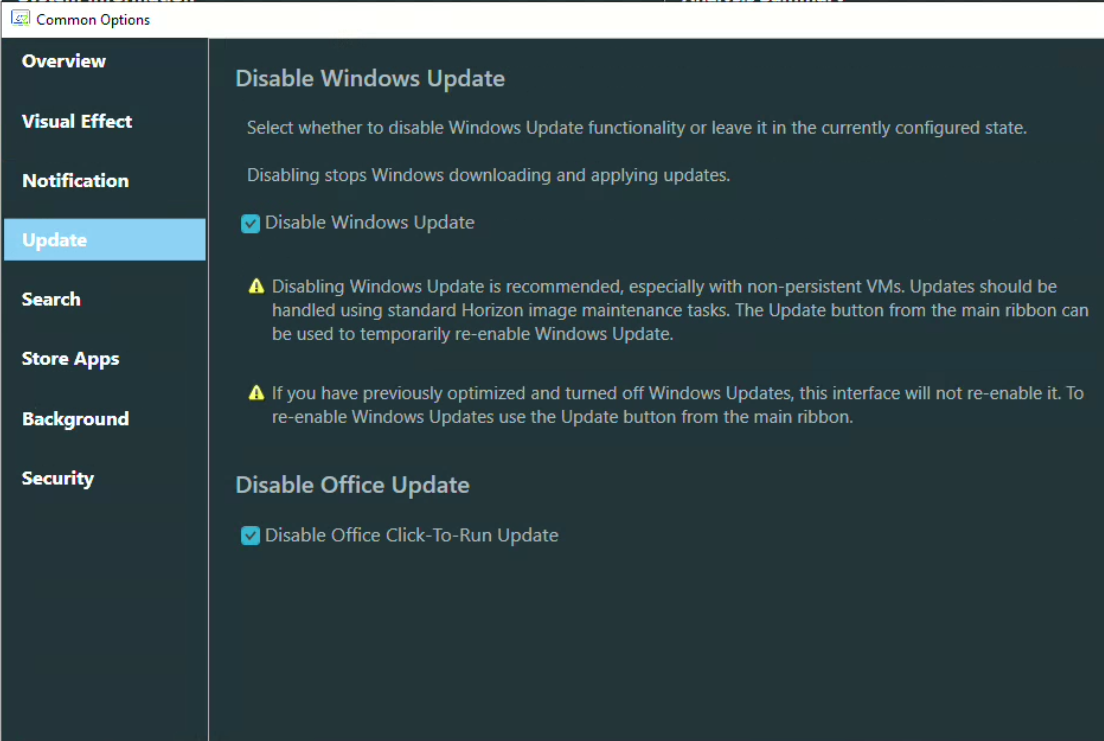Click the 'Disable Windows Update' checkbox label text
This screenshot has height=741, width=1104.
pyautogui.click(x=369, y=223)
